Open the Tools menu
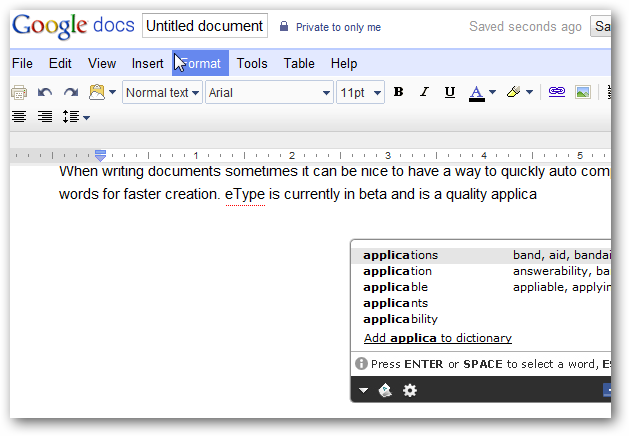This screenshot has height=436, width=629. point(252,63)
